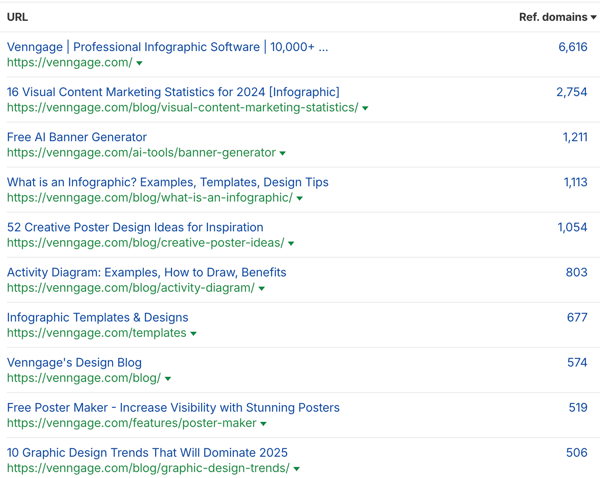Expand dropdown for graphic-design-trends URL
Viewport: 600px width, 478px height.
point(297,469)
